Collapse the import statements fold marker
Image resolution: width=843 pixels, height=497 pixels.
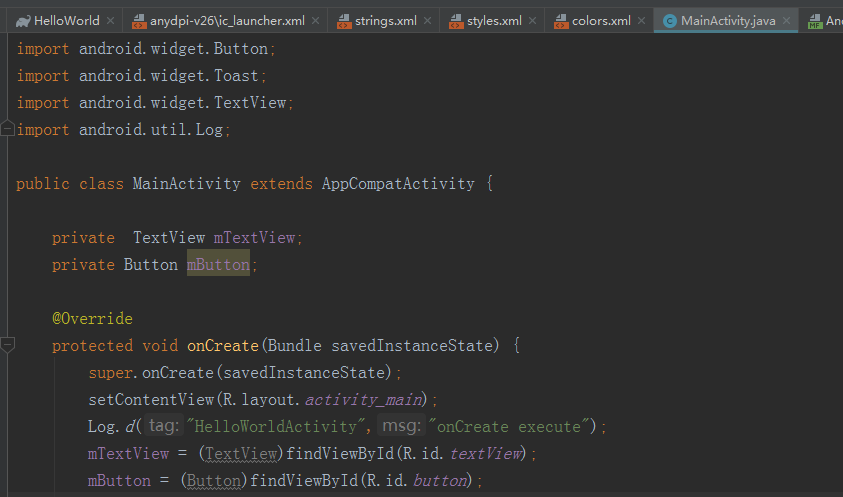(8, 129)
